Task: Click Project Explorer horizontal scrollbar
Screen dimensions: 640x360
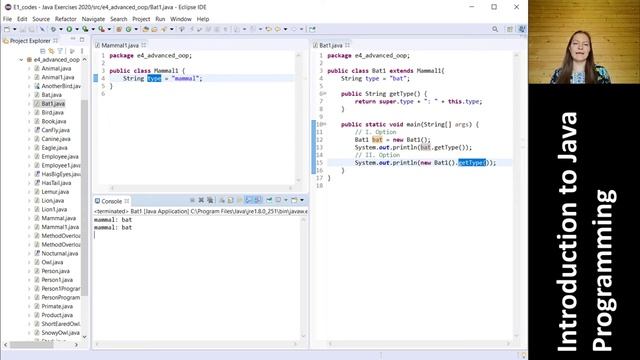Action: tap(32, 345)
